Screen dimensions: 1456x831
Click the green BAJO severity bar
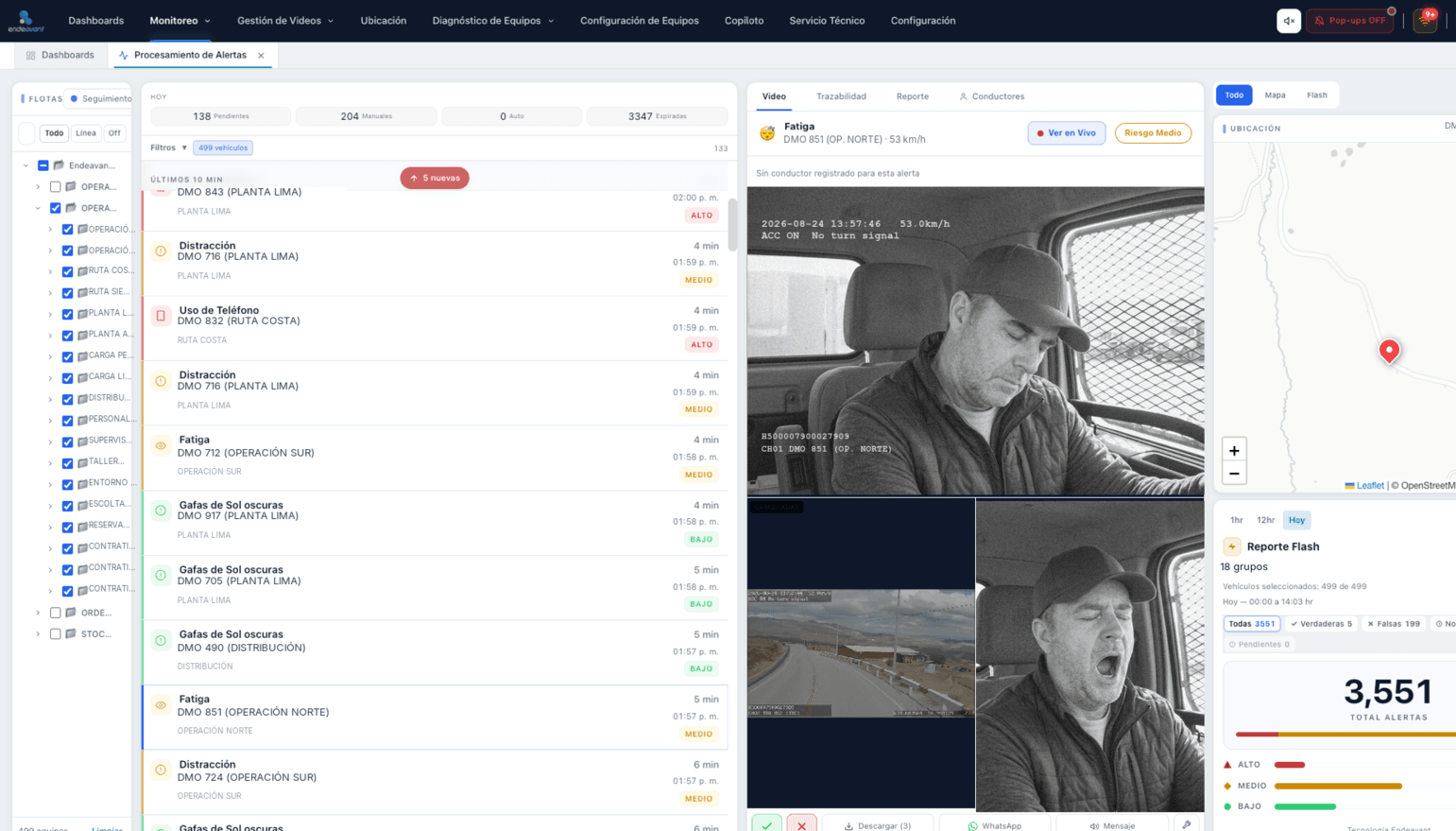[1305, 806]
